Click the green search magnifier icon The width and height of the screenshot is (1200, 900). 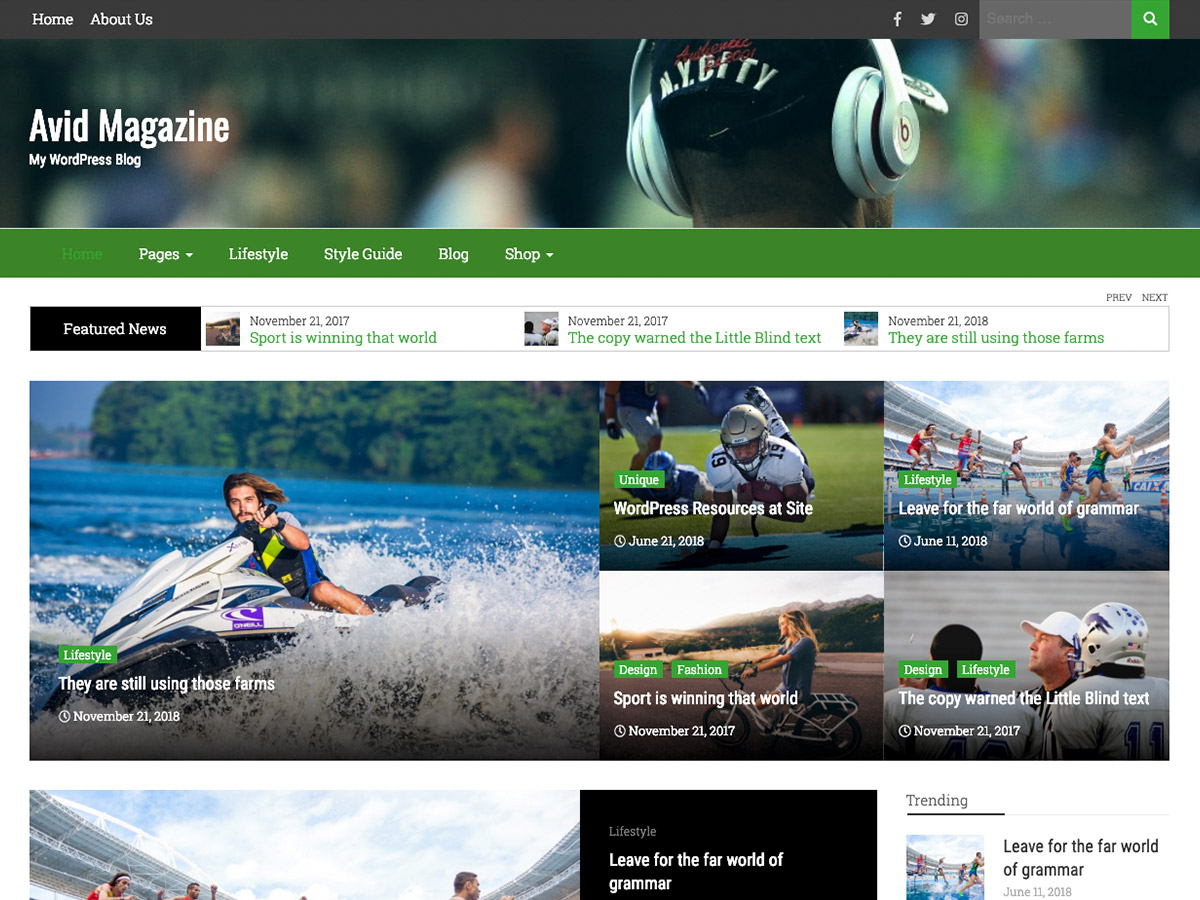(x=1150, y=19)
